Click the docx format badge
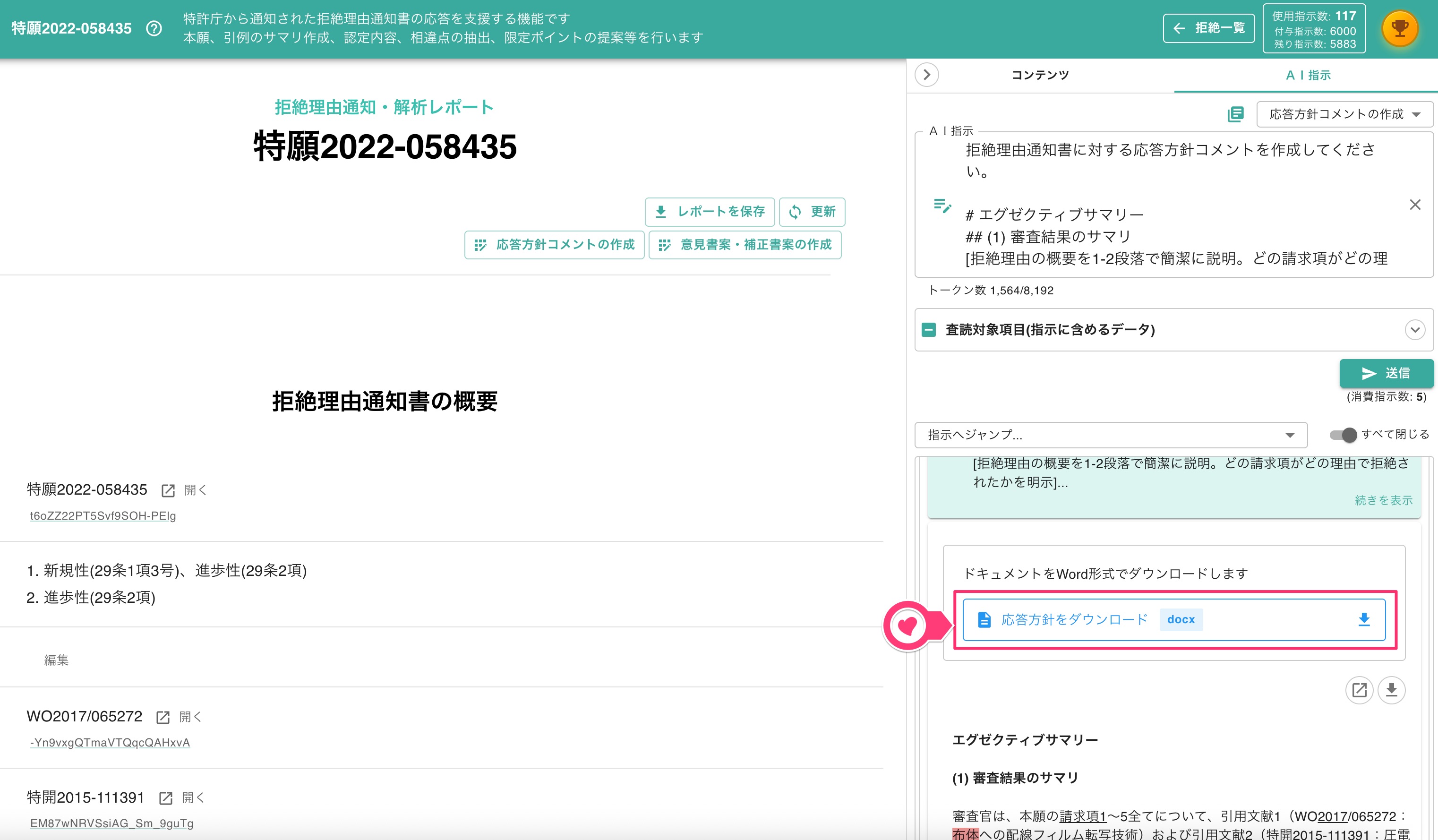 (x=1181, y=619)
